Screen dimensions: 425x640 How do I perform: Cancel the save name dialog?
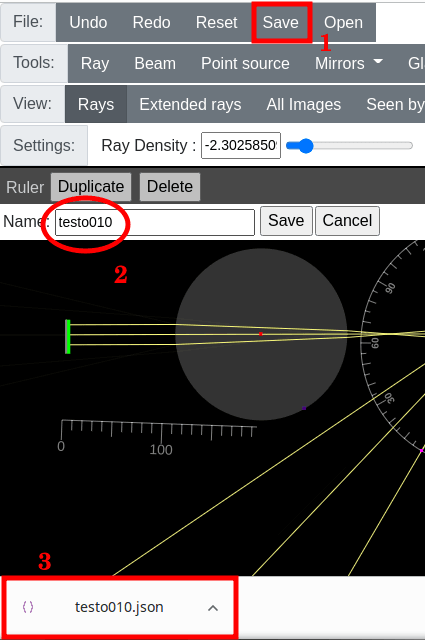347,221
